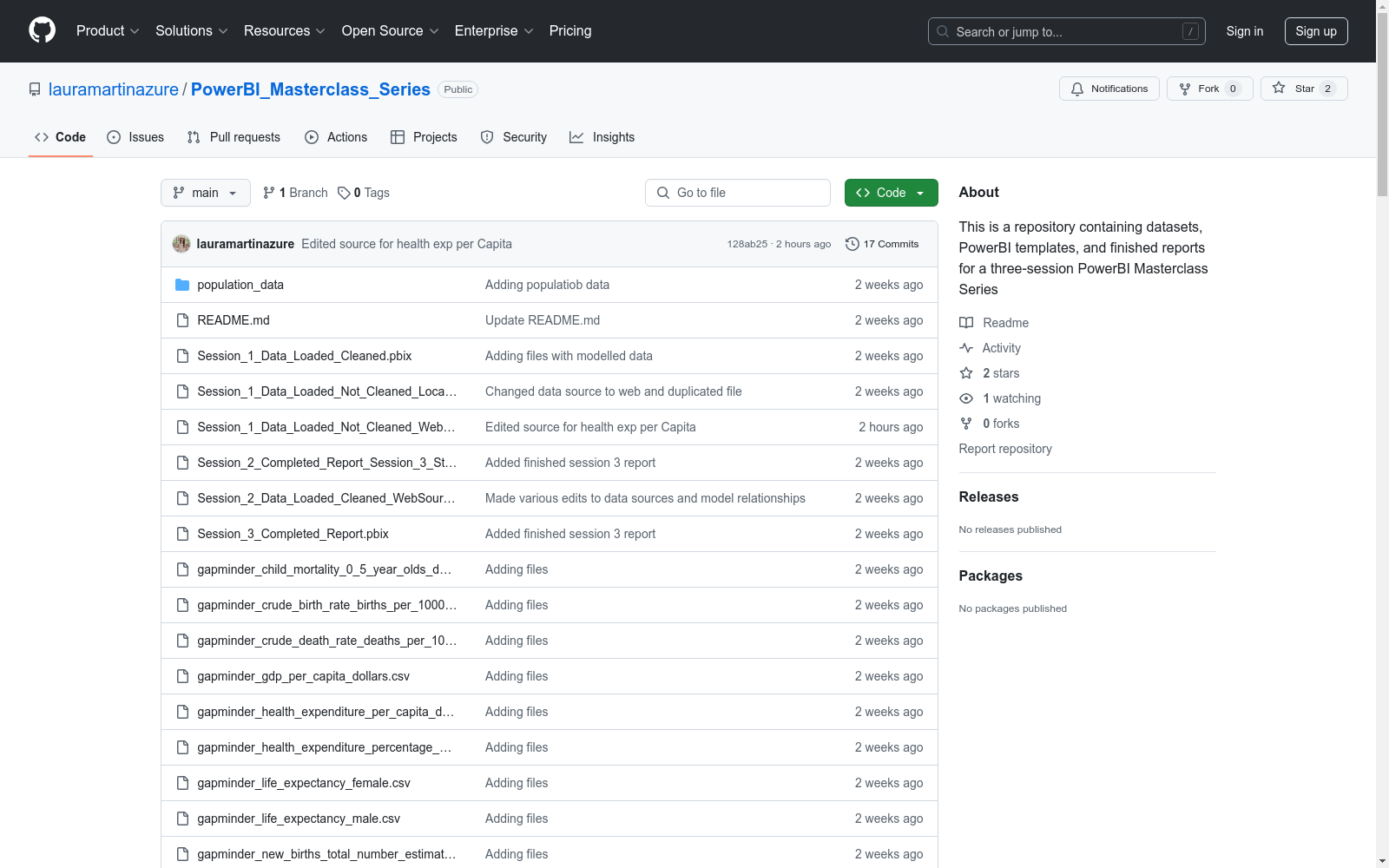
Task: Switch to the Issues tab
Action: (135, 137)
